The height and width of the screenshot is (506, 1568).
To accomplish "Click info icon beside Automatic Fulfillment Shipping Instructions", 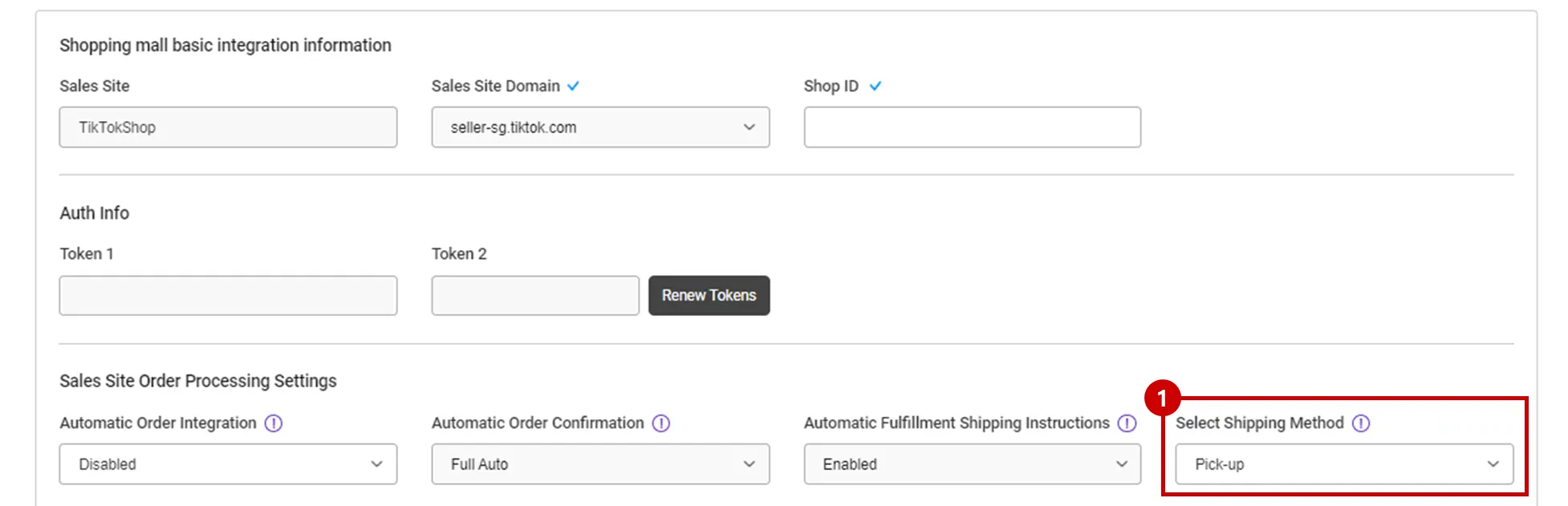I will pyautogui.click(x=1127, y=423).
